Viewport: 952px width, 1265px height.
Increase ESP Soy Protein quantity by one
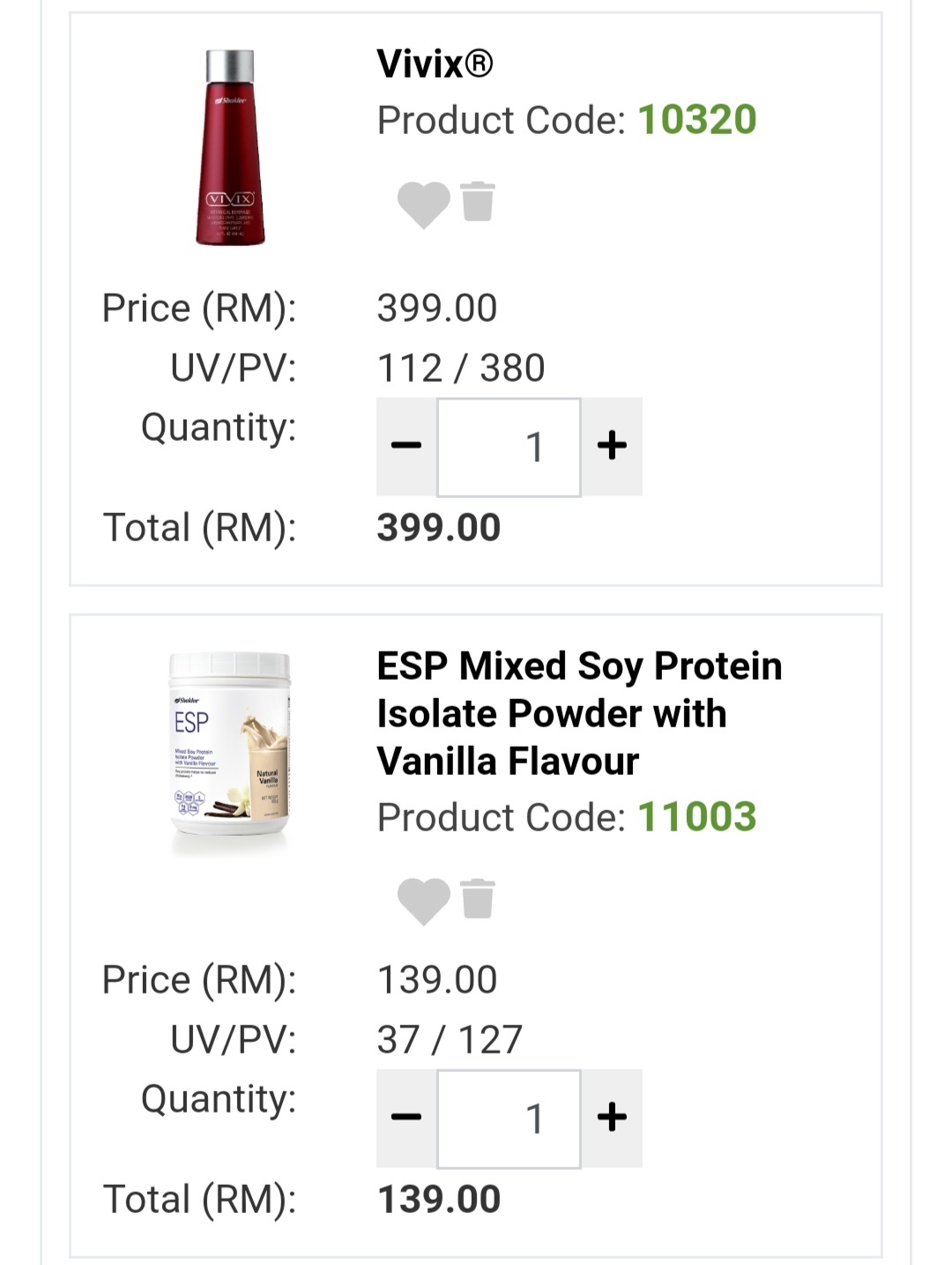pos(612,1118)
